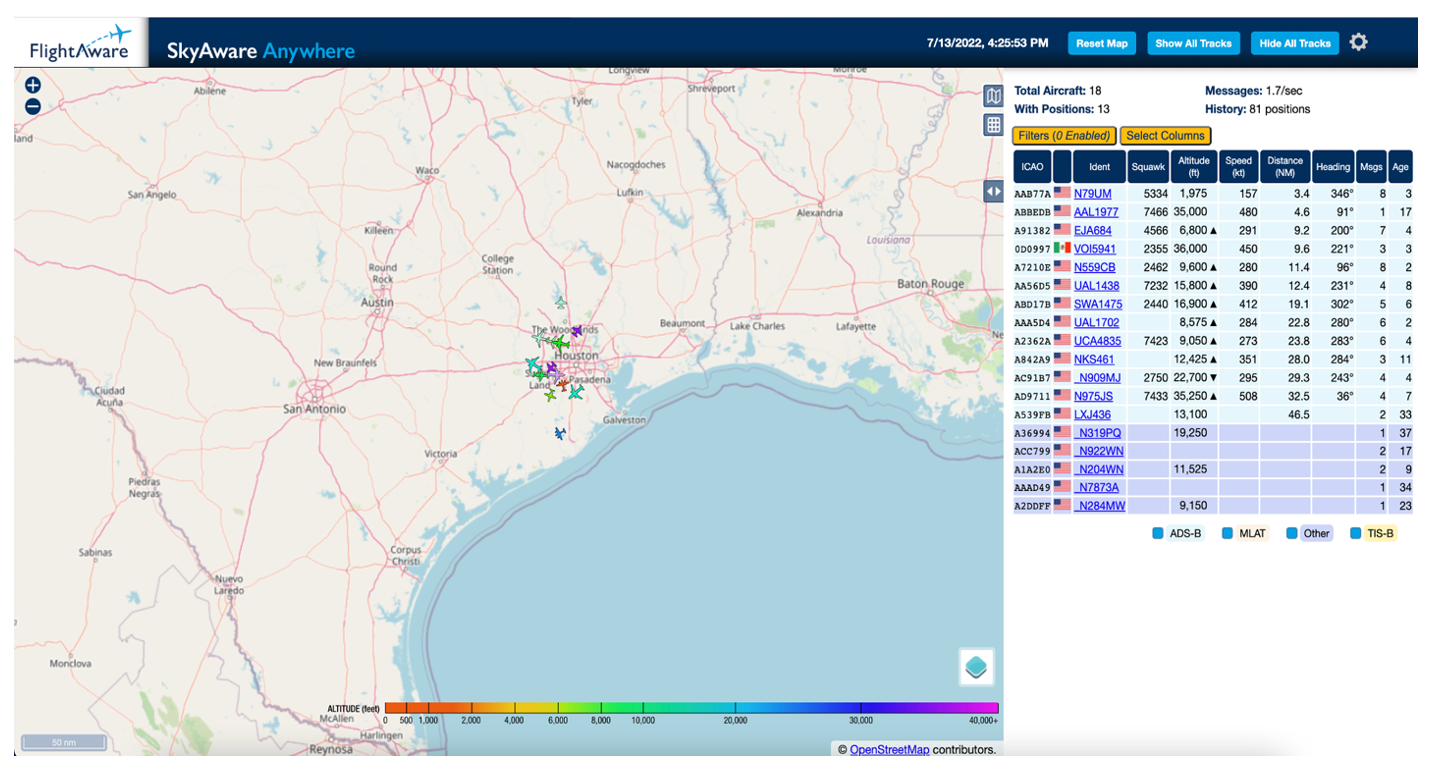The image size is (1434, 774).
Task: Click the altitude color scale bar
Action: coord(692,708)
